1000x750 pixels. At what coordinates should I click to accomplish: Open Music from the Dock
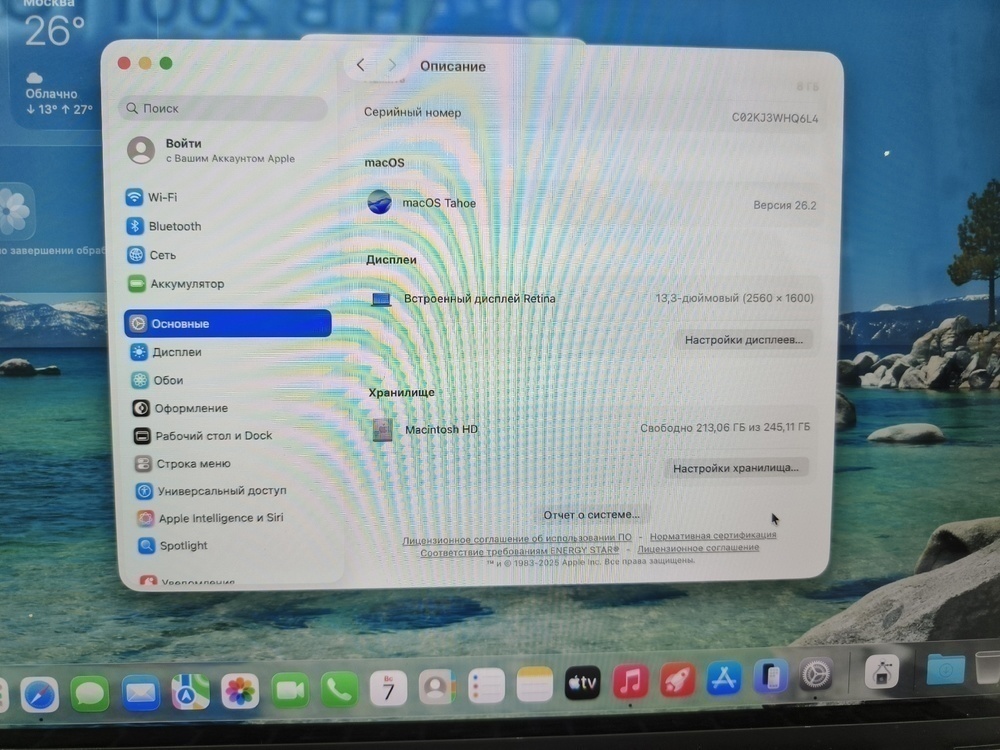[630, 681]
